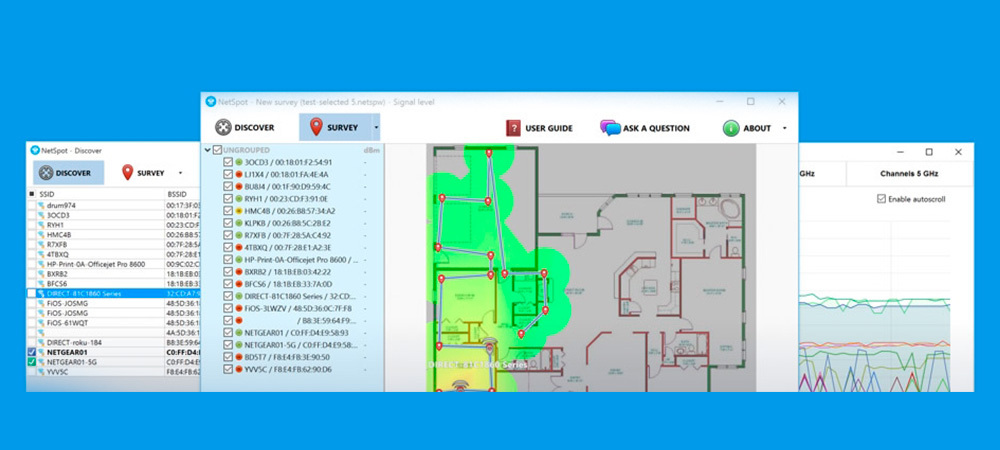Uncheck the BU8J4 network checkbox
1000x450 pixels.
(228, 186)
